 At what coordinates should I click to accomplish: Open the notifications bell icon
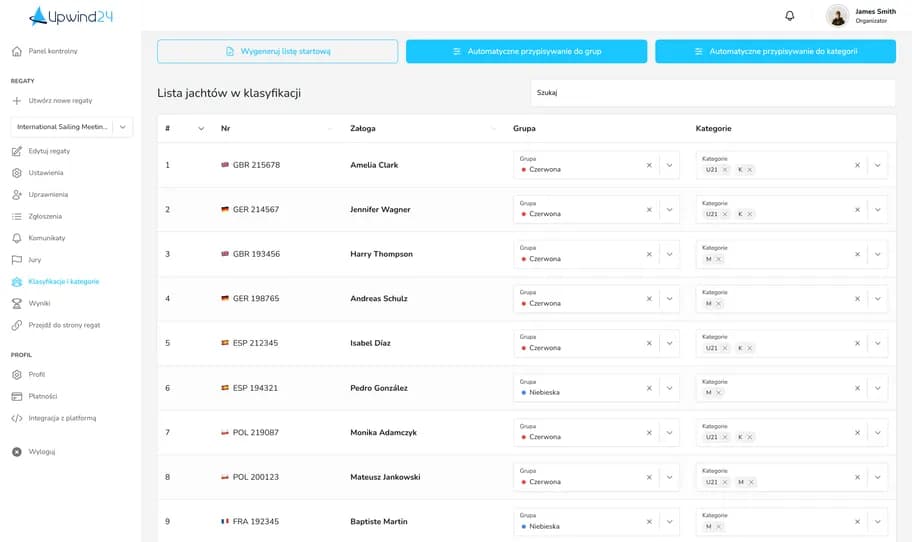[789, 16]
